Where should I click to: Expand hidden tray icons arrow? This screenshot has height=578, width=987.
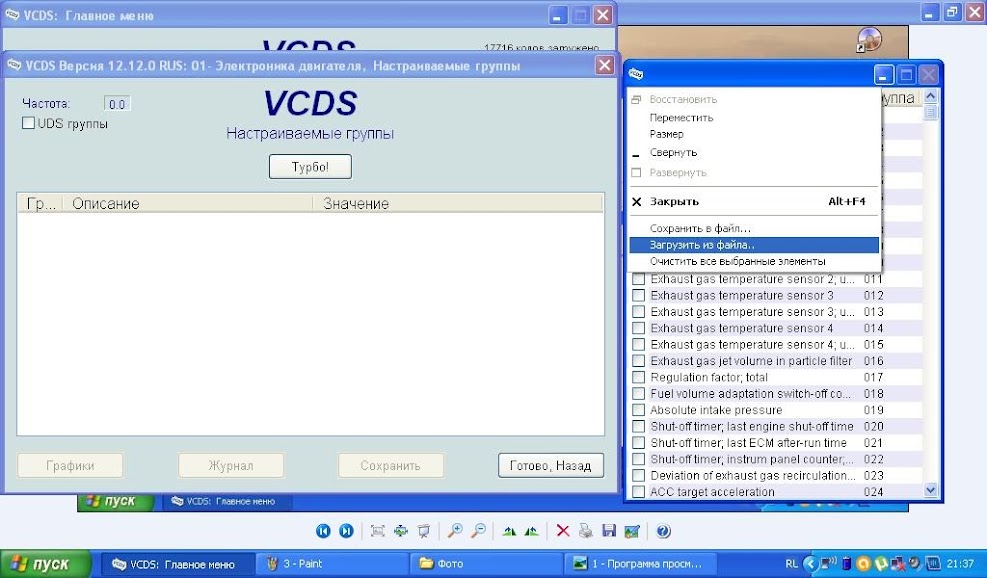811,564
